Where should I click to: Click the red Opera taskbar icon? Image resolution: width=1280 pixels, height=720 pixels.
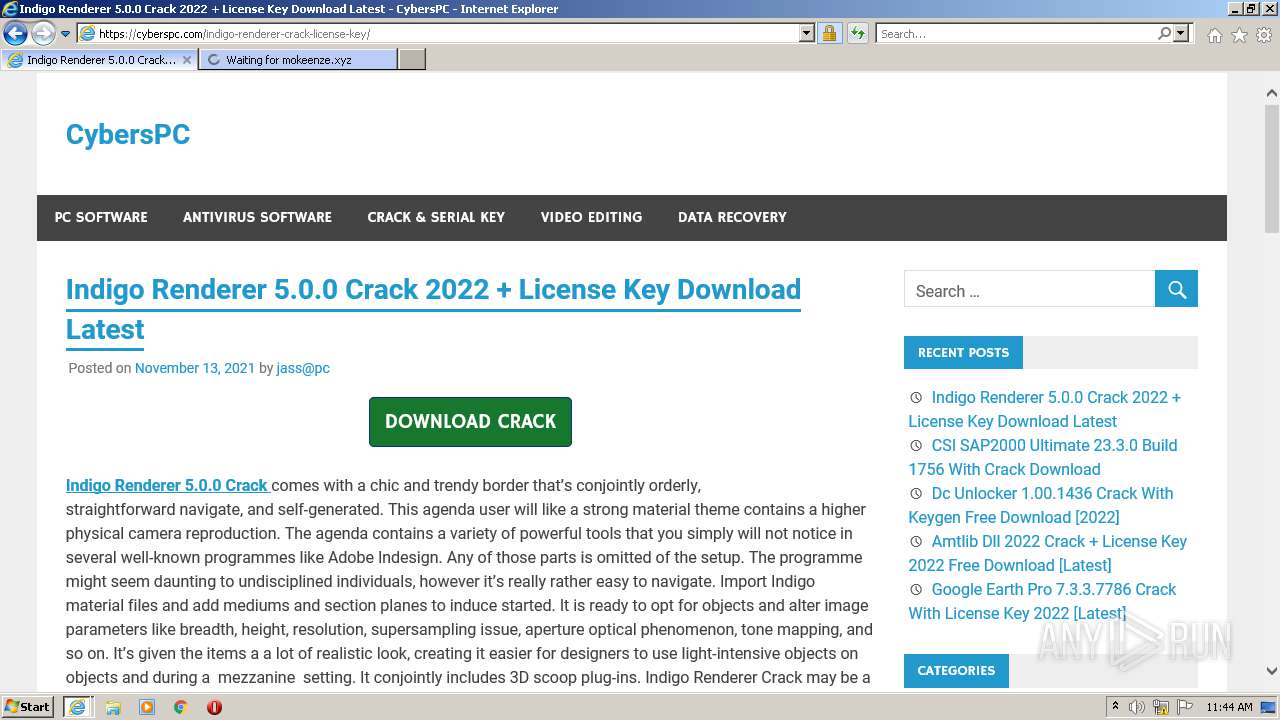pyautogui.click(x=214, y=707)
